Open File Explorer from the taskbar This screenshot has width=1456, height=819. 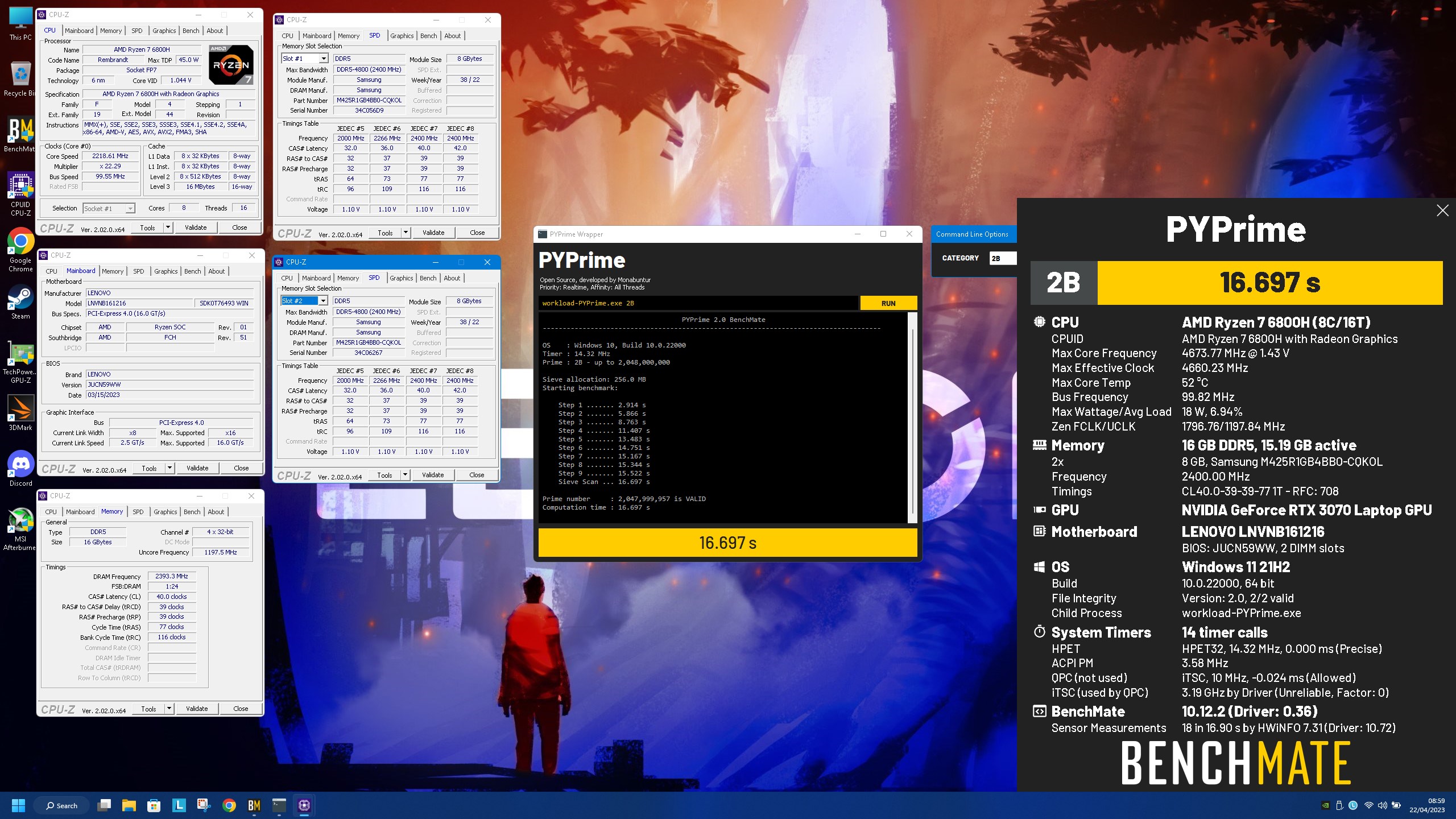[129, 805]
